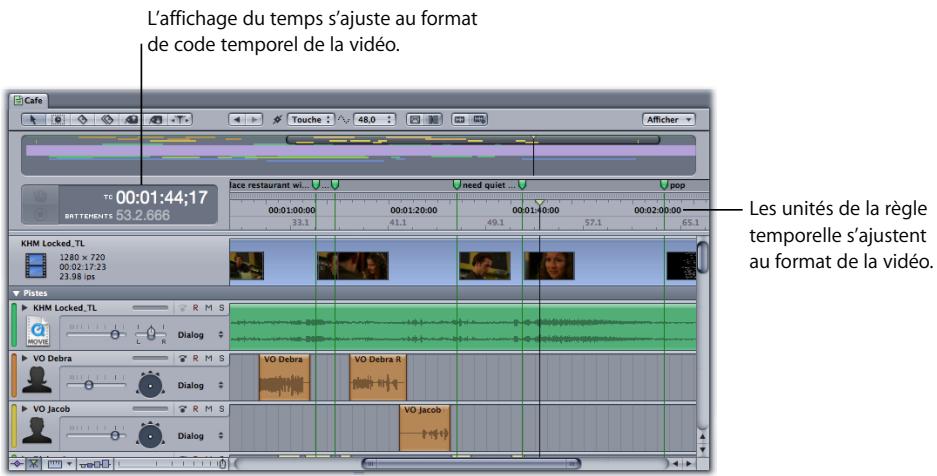
Task: Click first button right of 48,0 popup
Action: click(x=415, y=119)
